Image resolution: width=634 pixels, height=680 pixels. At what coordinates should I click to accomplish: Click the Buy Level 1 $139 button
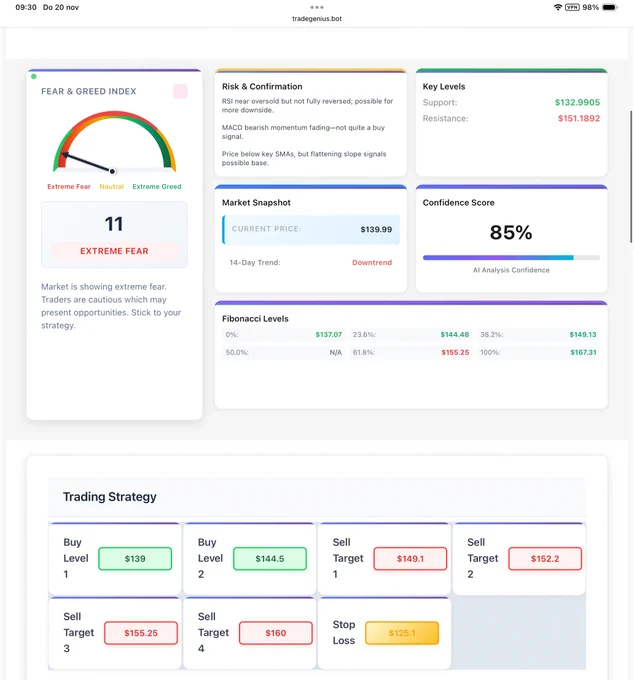[135, 559]
